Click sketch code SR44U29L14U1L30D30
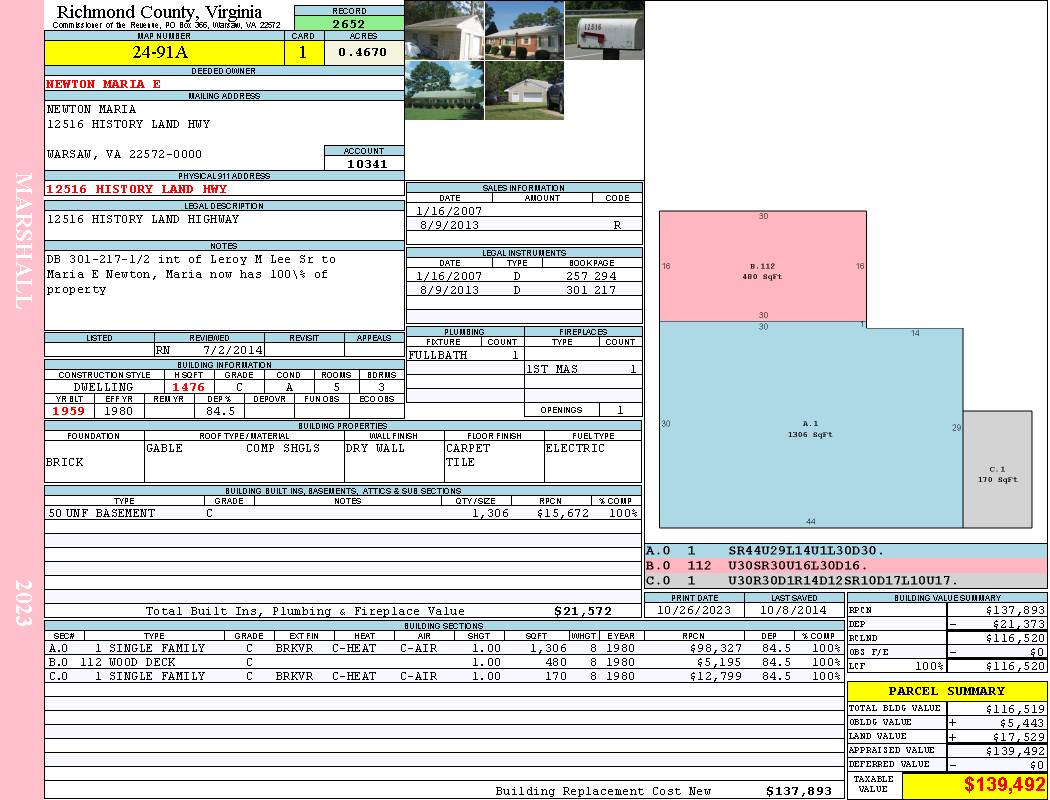The height and width of the screenshot is (800, 1050). coord(806,551)
